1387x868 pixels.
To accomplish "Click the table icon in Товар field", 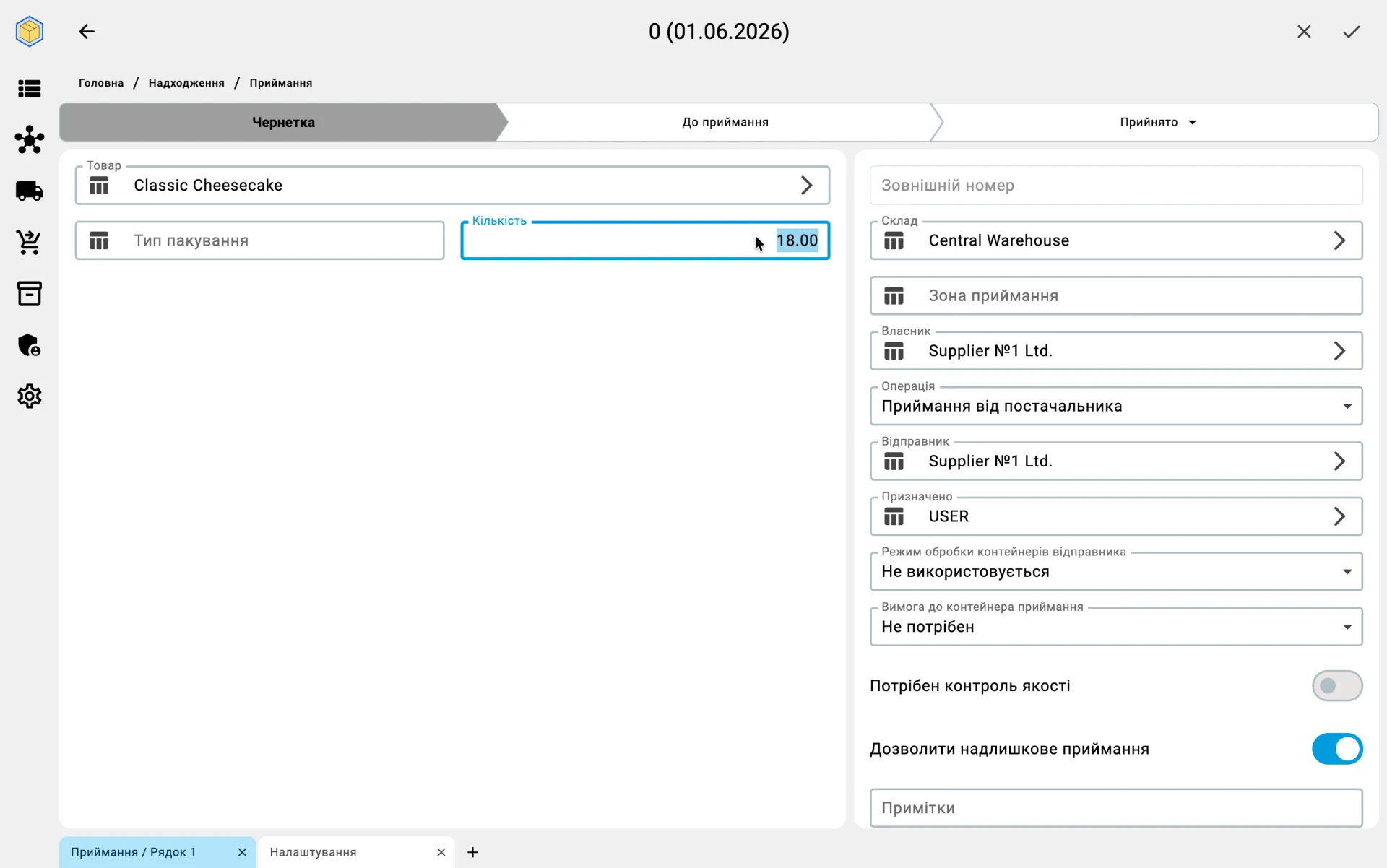I will click(x=99, y=186).
